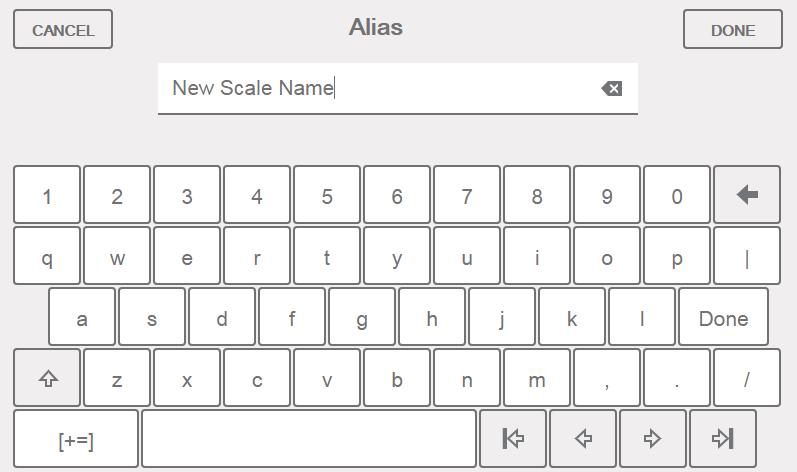Tap the forward slash key
This screenshot has height=472, width=797.
pos(747,377)
